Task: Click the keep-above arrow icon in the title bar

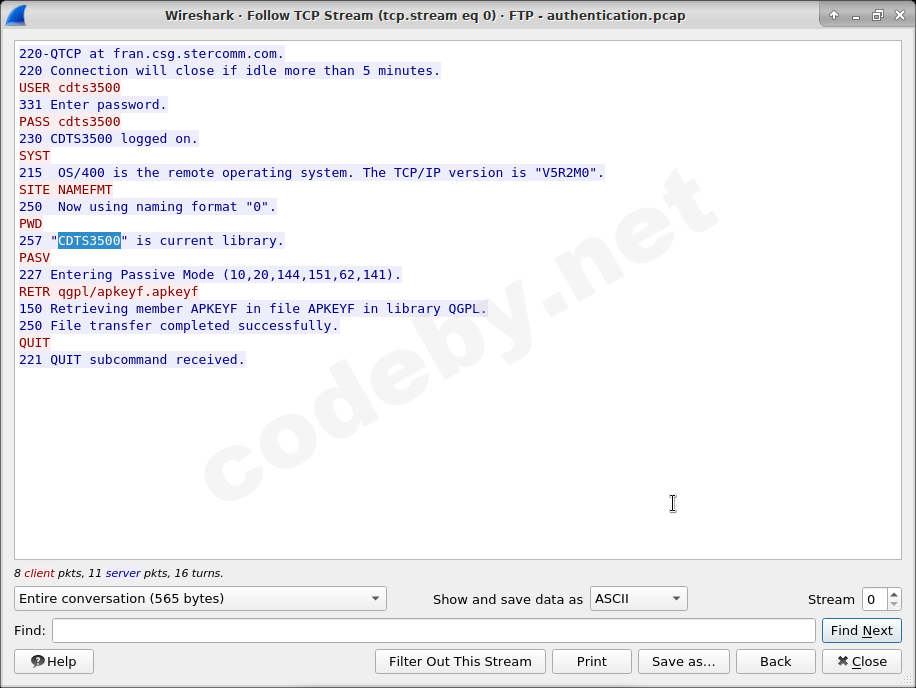Action: 833,15
